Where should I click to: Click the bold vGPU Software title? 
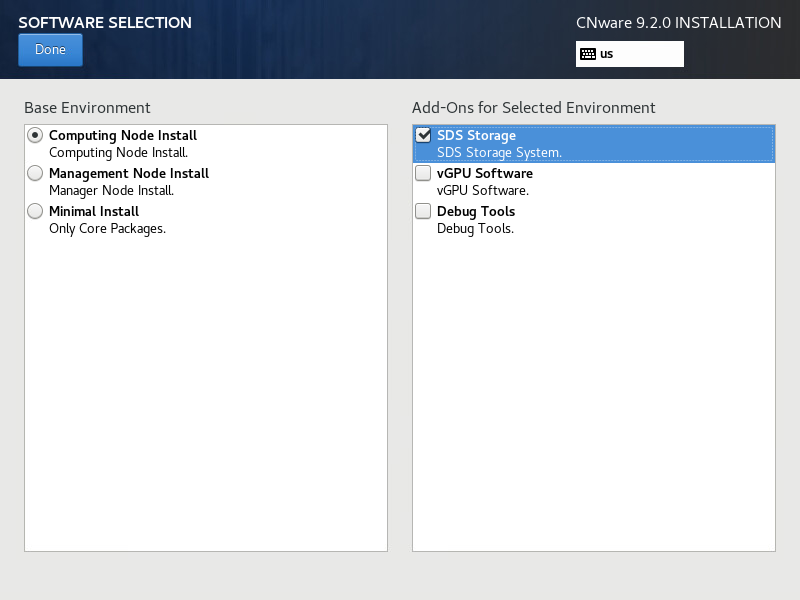[x=485, y=173]
